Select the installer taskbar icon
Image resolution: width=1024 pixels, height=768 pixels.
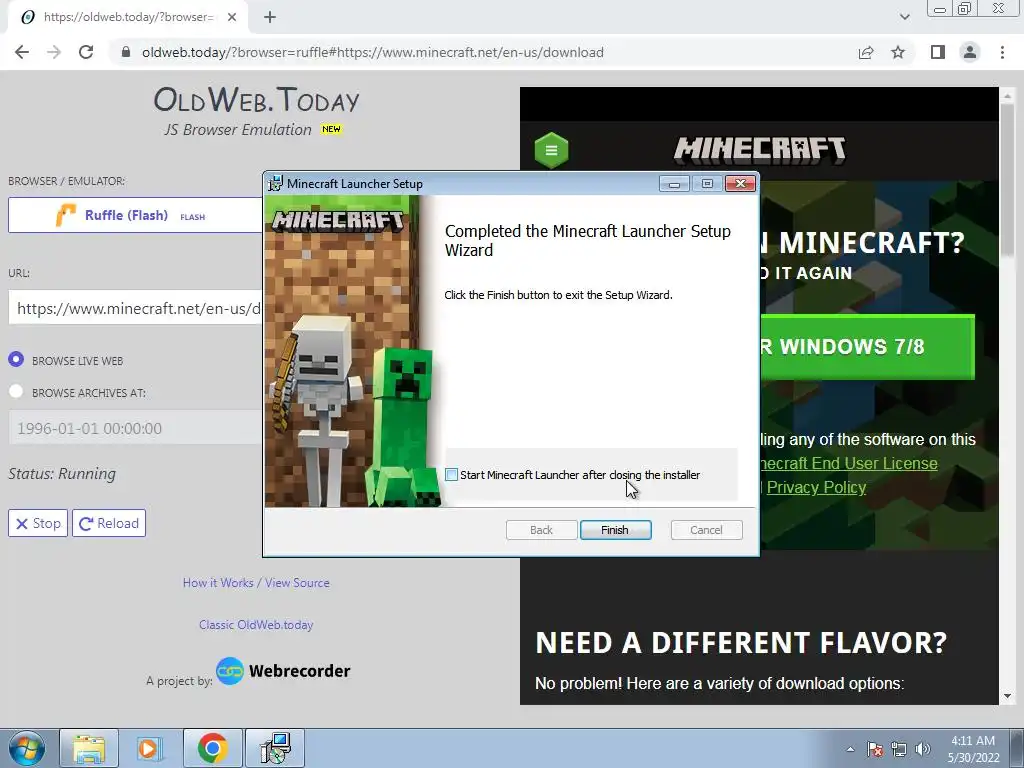tap(275, 748)
